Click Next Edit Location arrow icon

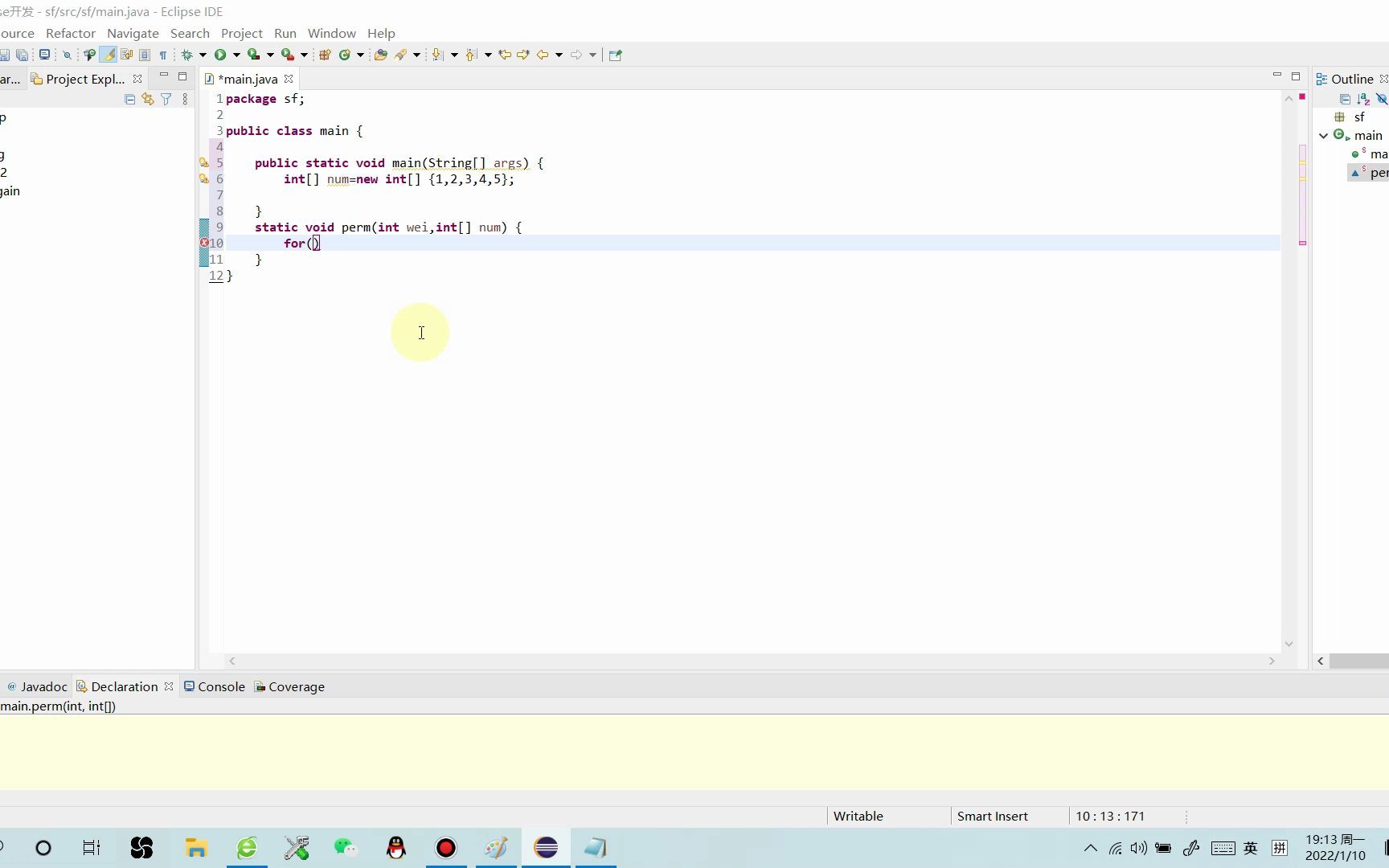point(523,55)
